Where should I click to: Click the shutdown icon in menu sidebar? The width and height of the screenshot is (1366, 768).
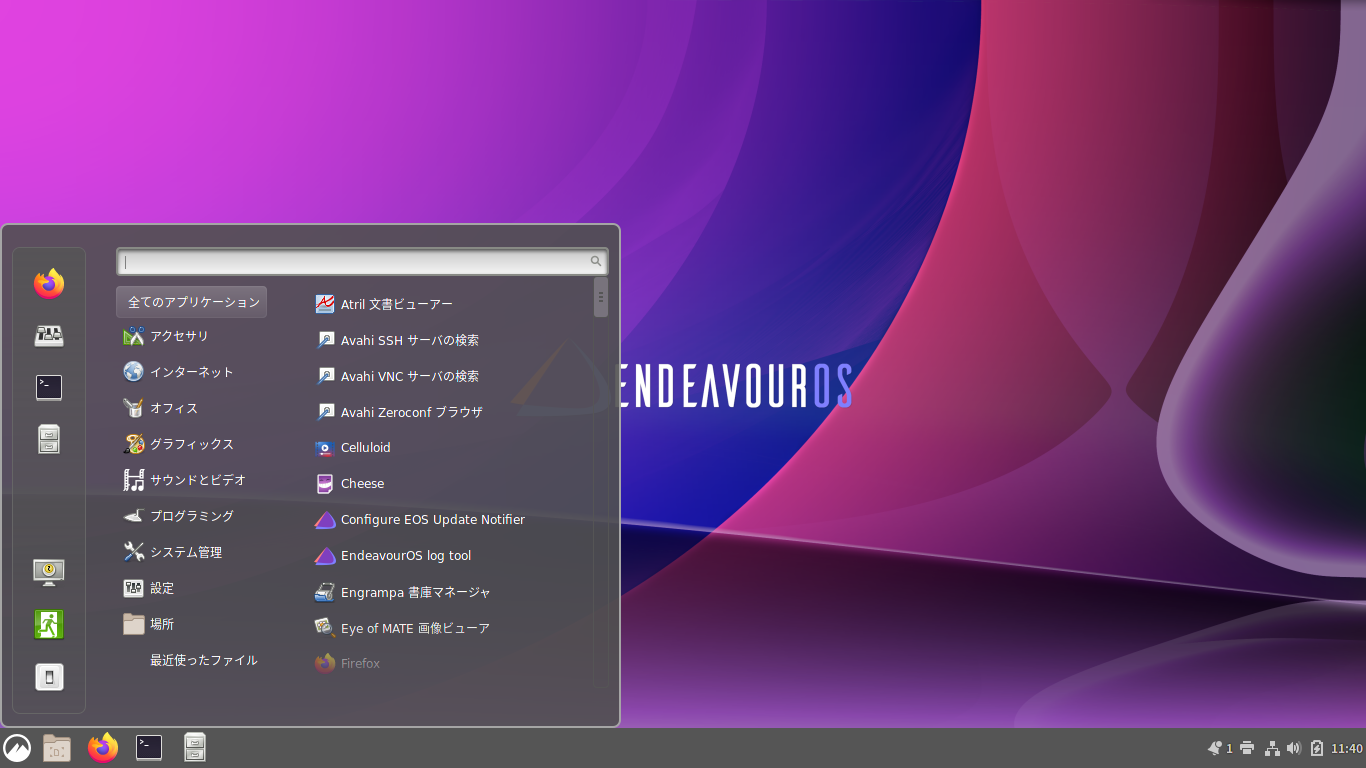coord(49,677)
